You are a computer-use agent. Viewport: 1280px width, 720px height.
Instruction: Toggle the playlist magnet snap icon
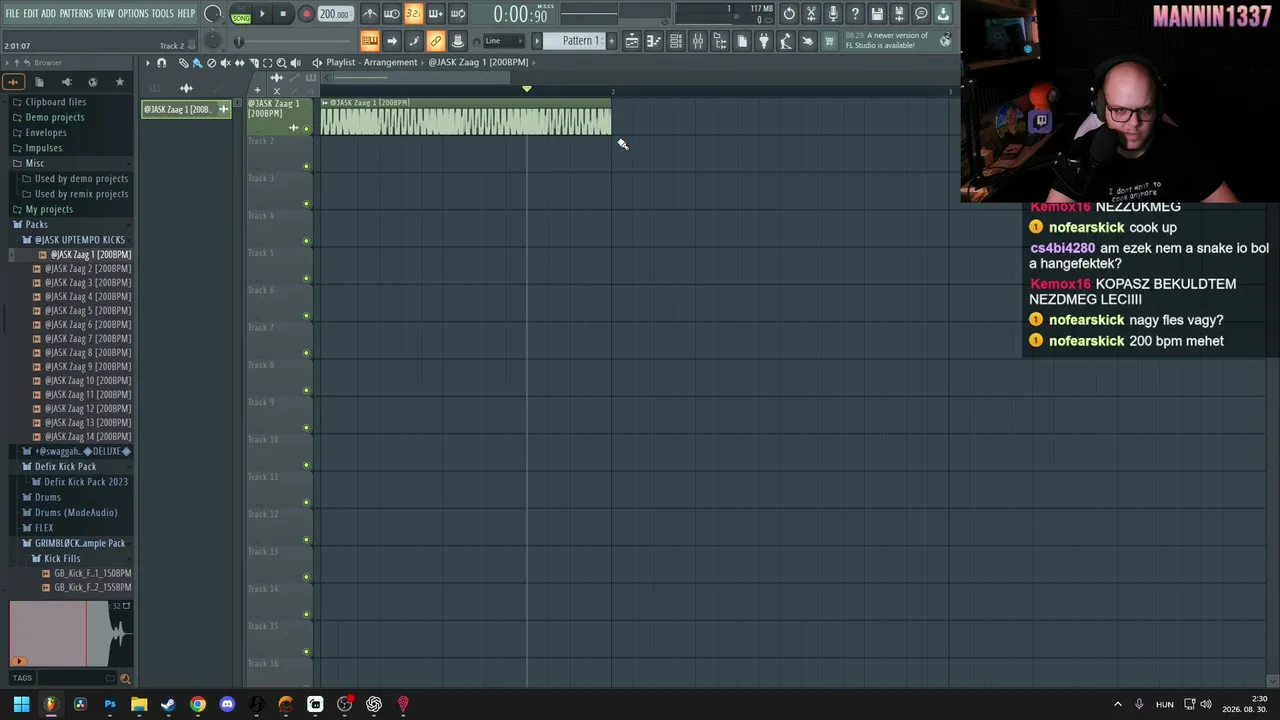(x=161, y=63)
